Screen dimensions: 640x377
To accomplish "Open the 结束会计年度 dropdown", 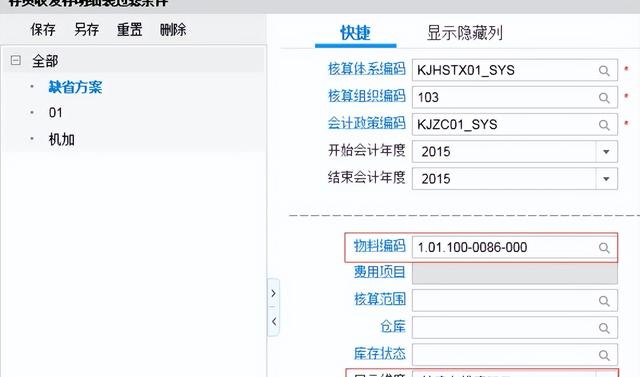I will tap(606, 179).
